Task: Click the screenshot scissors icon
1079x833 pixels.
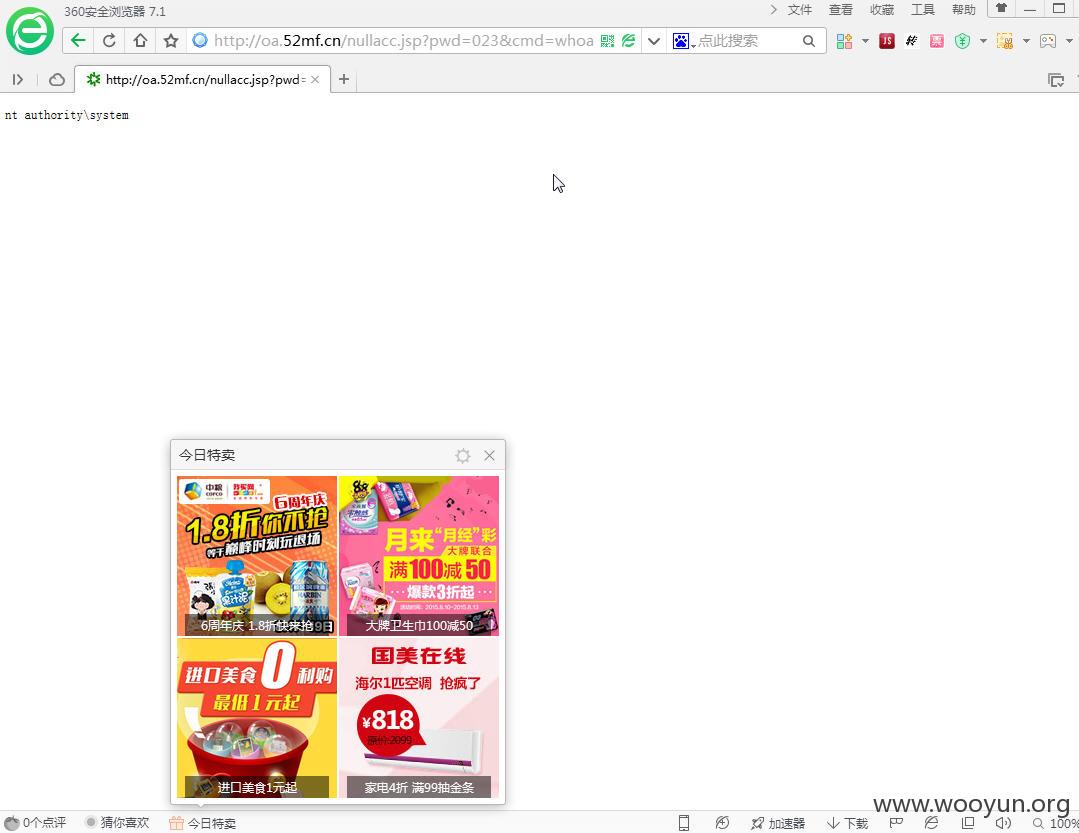Action: (1005, 41)
